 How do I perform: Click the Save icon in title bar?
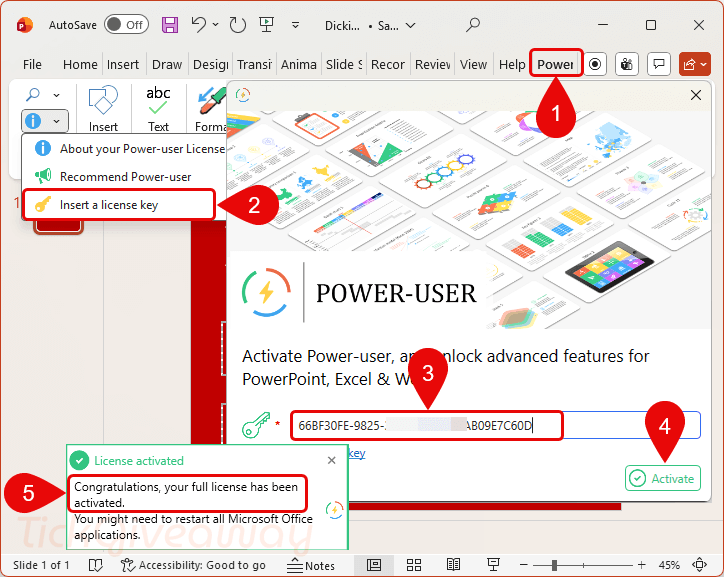pos(169,25)
